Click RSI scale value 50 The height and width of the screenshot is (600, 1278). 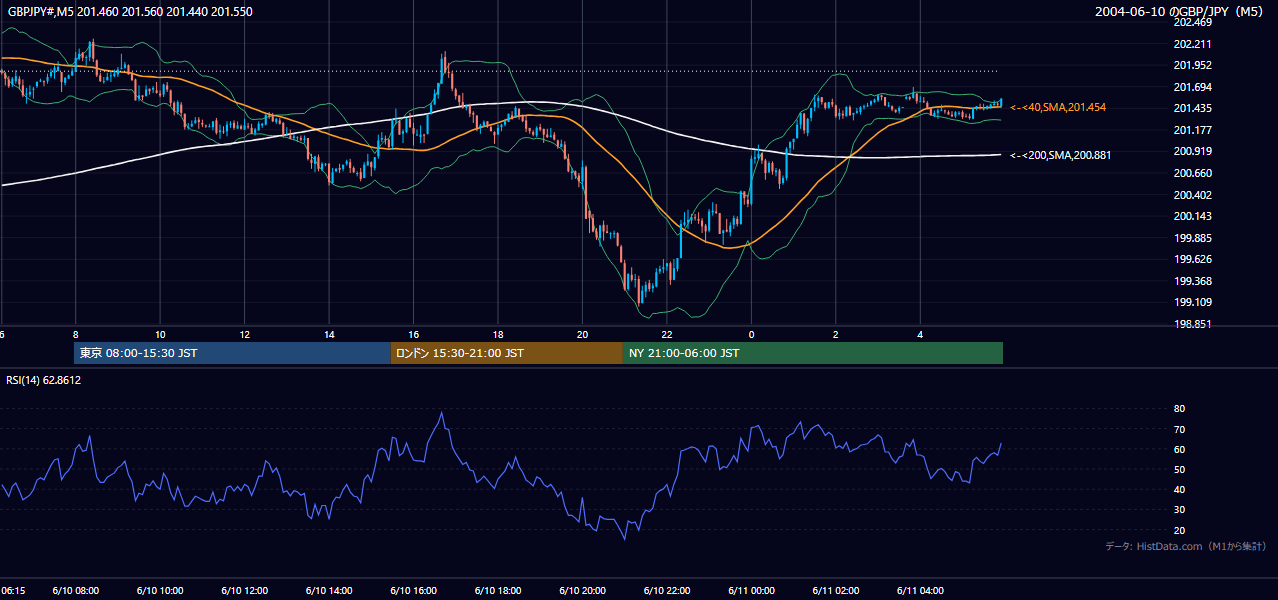pyautogui.click(x=1179, y=469)
